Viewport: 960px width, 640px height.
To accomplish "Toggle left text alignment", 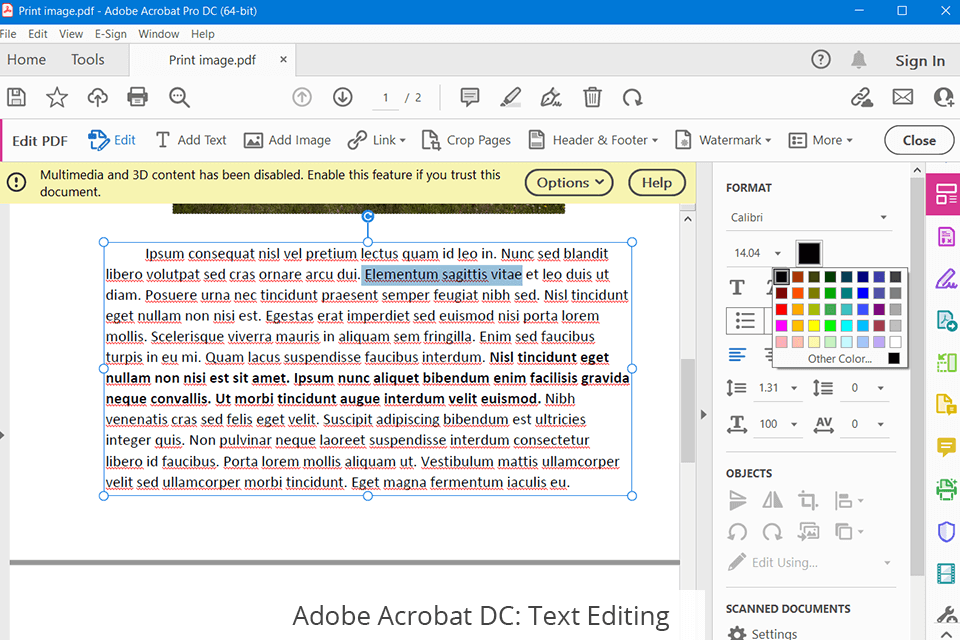I will [x=737, y=354].
